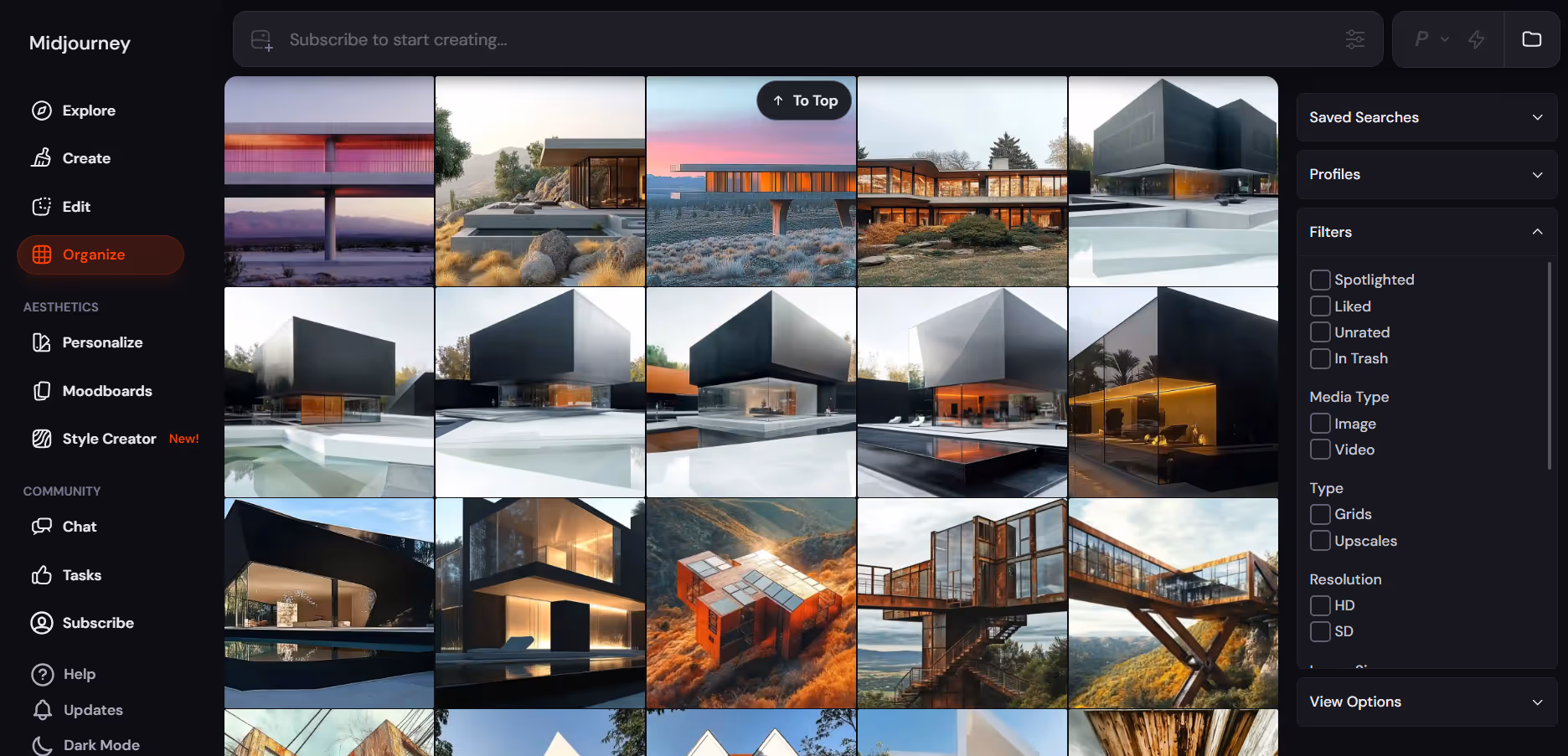The image size is (1568, 756).
Task: Open the rusty bridge house over valley thumbnail
Action: coord(1173,604)
